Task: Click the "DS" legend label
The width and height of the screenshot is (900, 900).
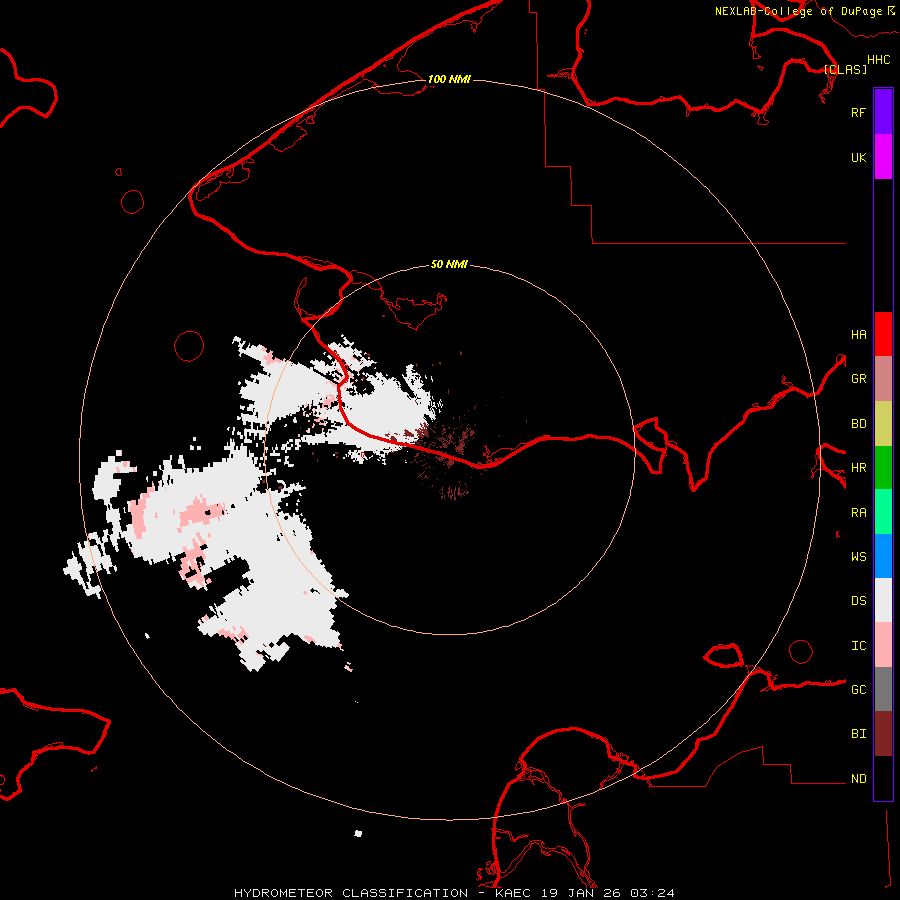Action: (x=858, y=601)
